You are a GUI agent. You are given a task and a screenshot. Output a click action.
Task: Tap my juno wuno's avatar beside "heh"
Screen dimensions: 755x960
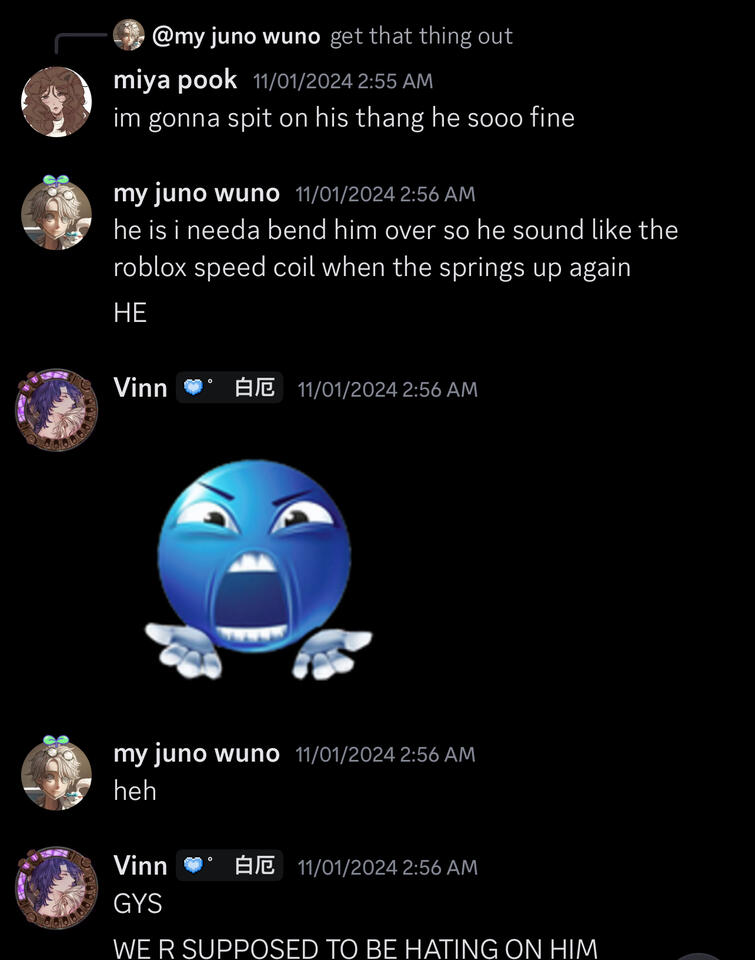56,773
